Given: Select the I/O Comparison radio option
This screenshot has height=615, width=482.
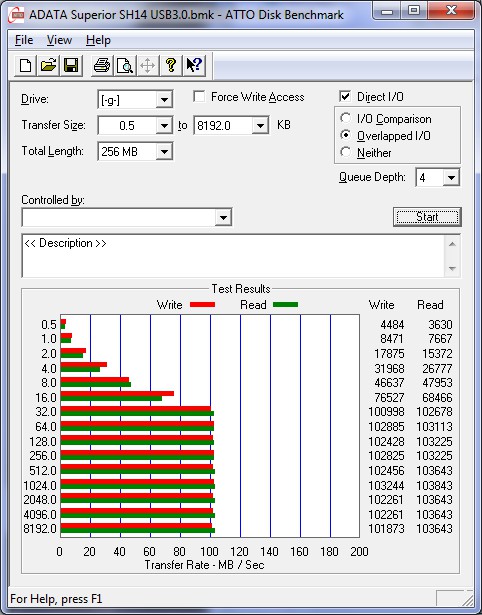Looking at the screenshot, I should pos(346,118).
